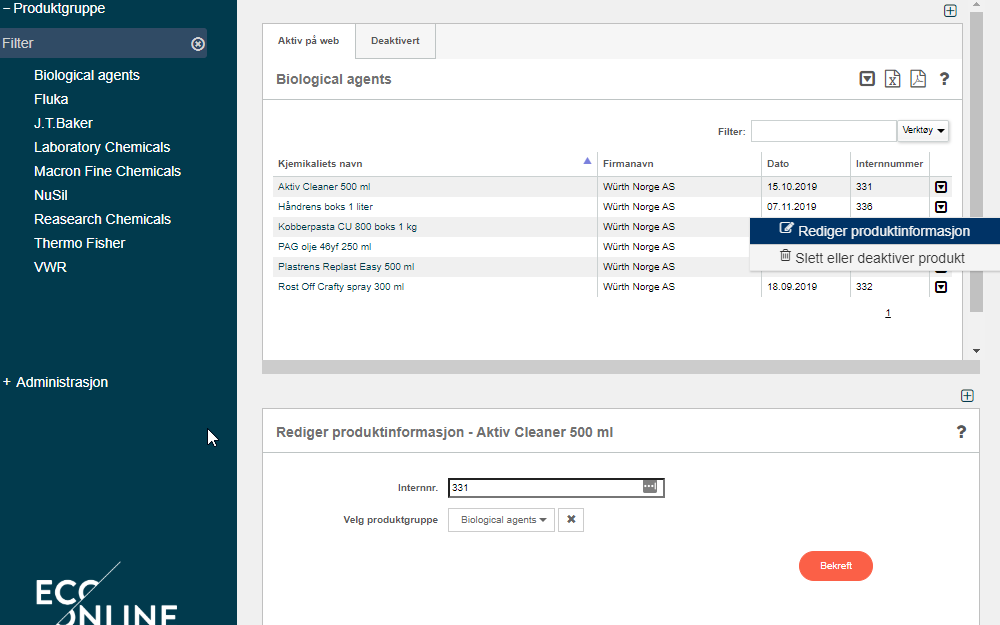Export the chemical list to PDF
Screen dimensions: 1000x625
coord(918,79)
